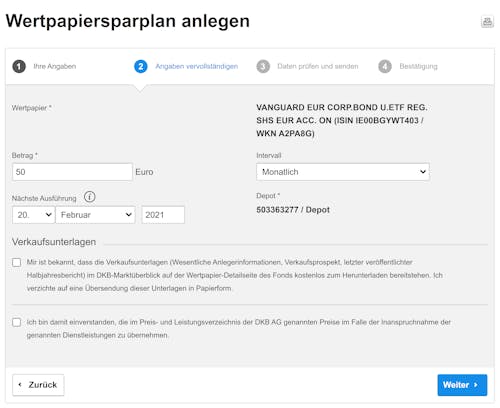Click the grey step 4 circle
Image resolution: width=500 pixels, height=408 pixels.
click(x=385, y=66)
